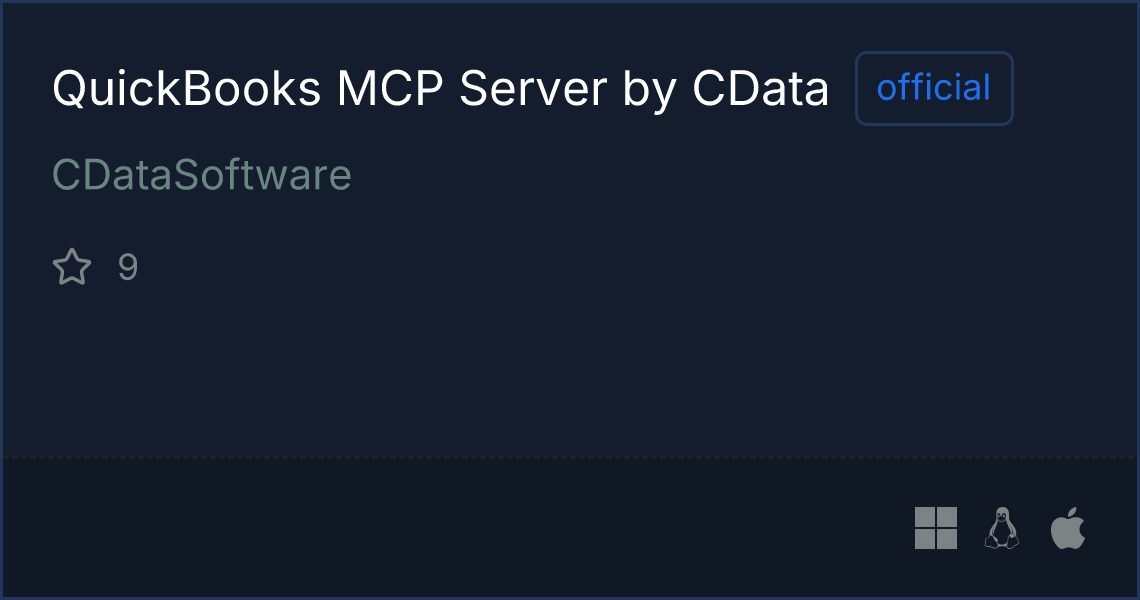Click the Linux penguin icon
1140x600 pixels.
pos(1002,528)
